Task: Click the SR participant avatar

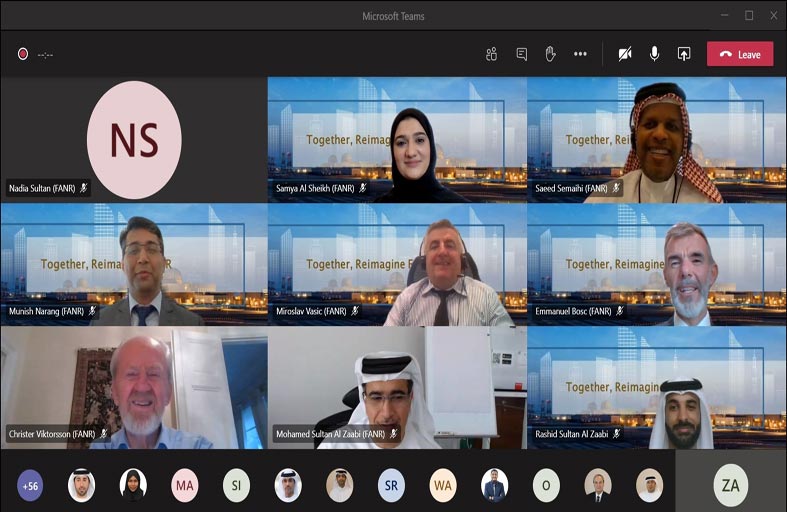Action: click(391, 485)
